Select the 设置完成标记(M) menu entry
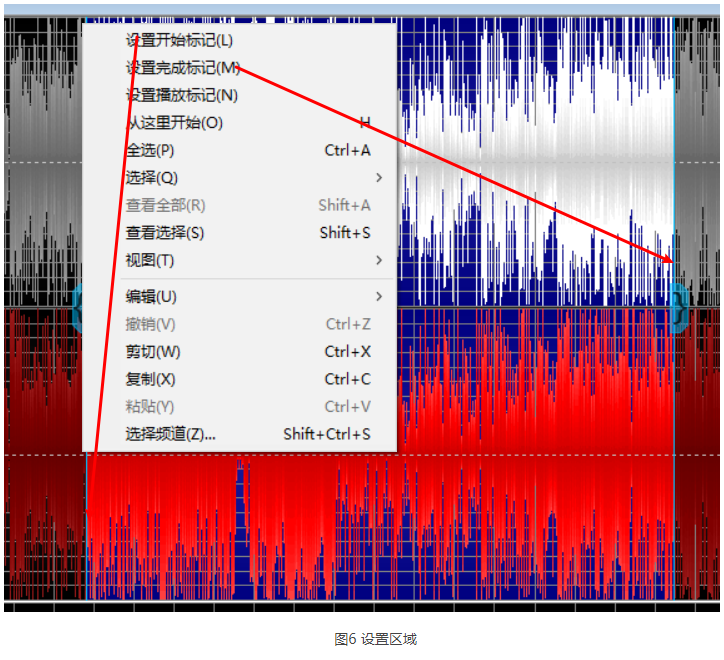This screenshot has width=724, height=660. [x=182, y=68]
